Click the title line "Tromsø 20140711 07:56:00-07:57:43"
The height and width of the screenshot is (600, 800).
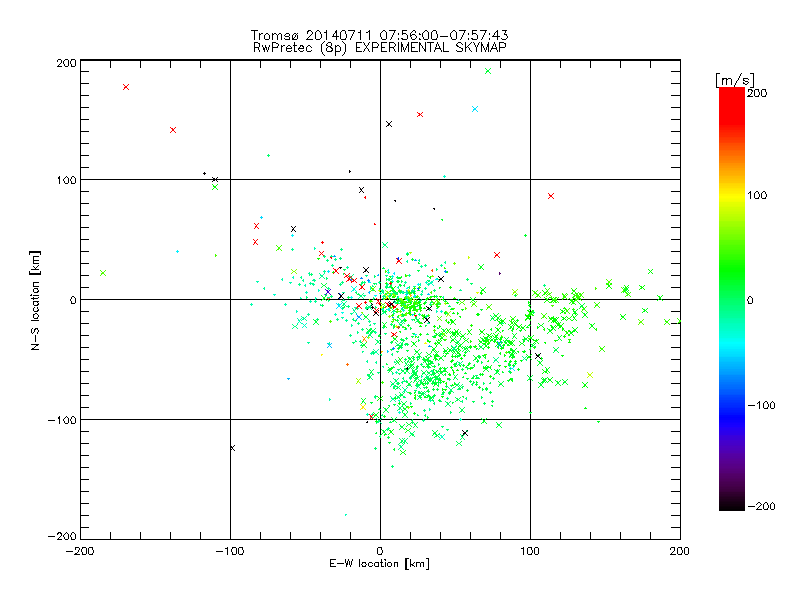(x=379, y=35)
